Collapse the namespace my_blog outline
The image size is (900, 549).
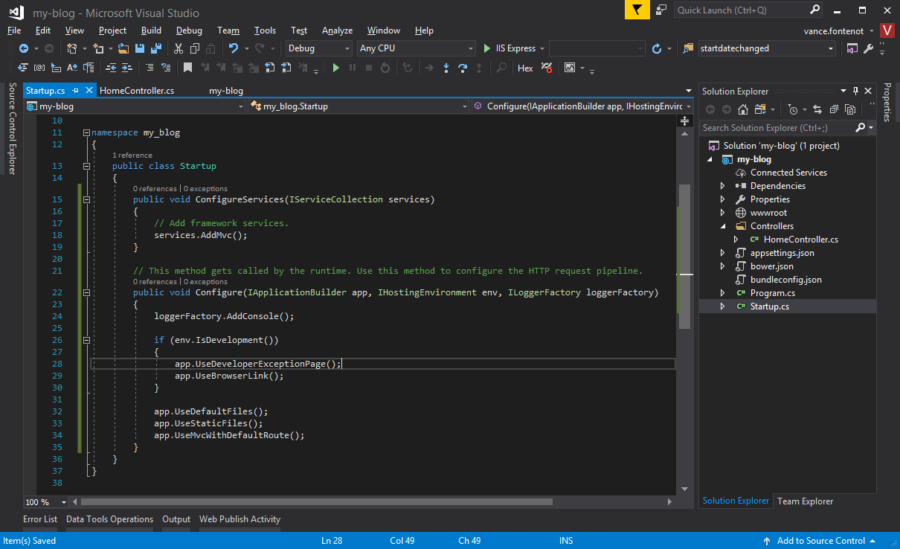[x=86, y=133]
